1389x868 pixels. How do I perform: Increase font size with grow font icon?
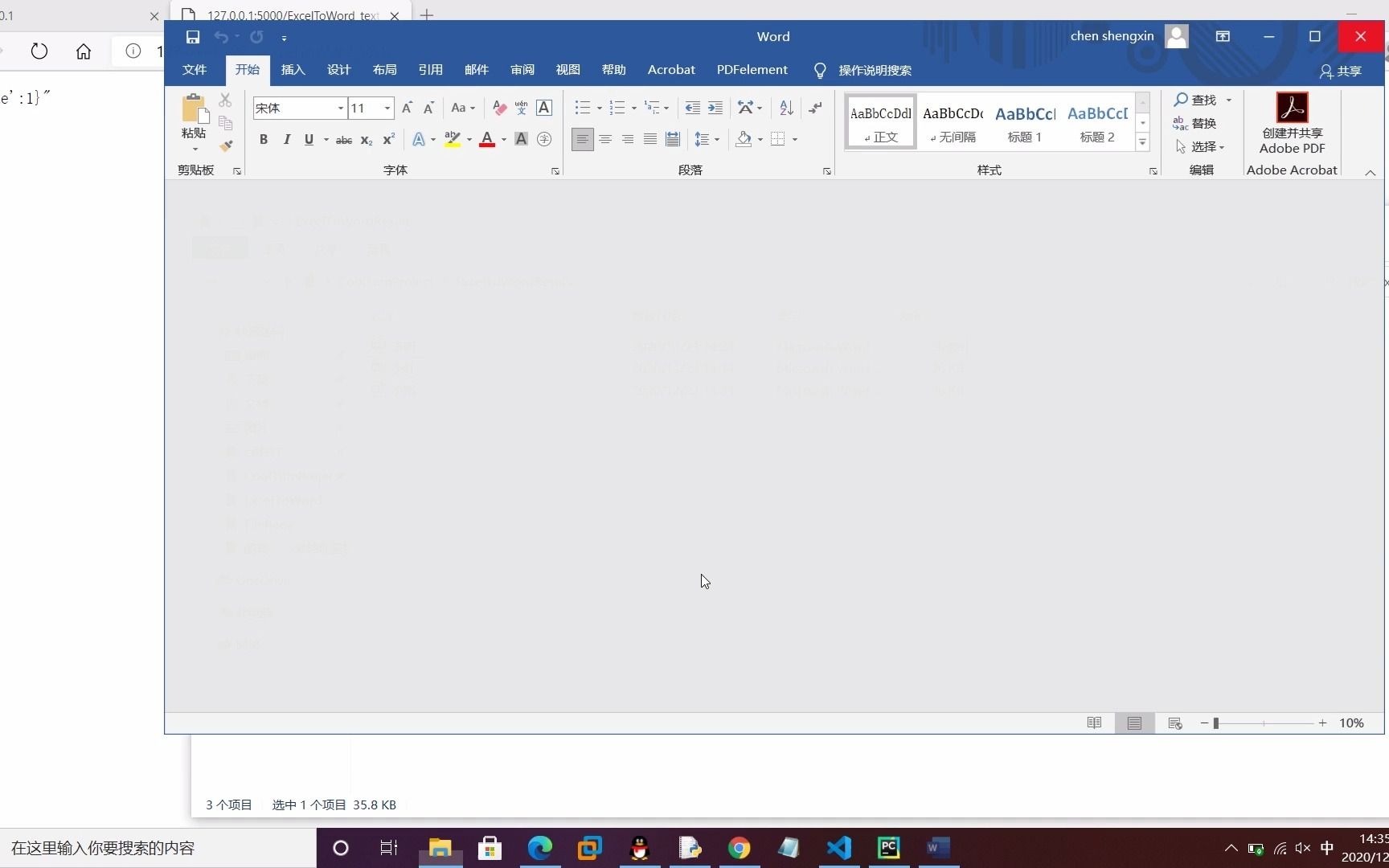[x=408, y=108]
